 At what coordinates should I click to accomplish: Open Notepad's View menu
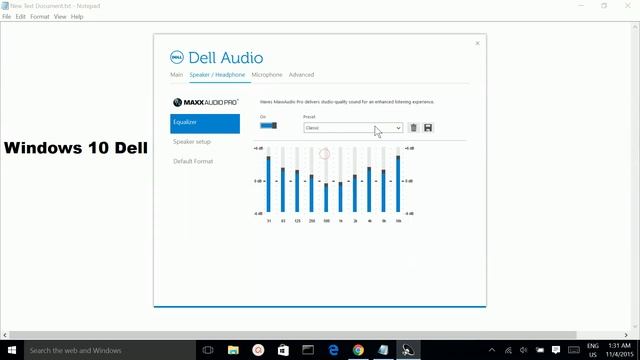[x=60, y=17]
